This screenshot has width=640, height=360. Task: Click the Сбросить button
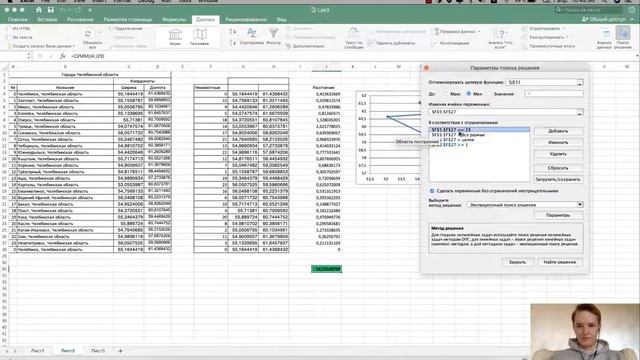pyautogui.click(x=558, y=168)
